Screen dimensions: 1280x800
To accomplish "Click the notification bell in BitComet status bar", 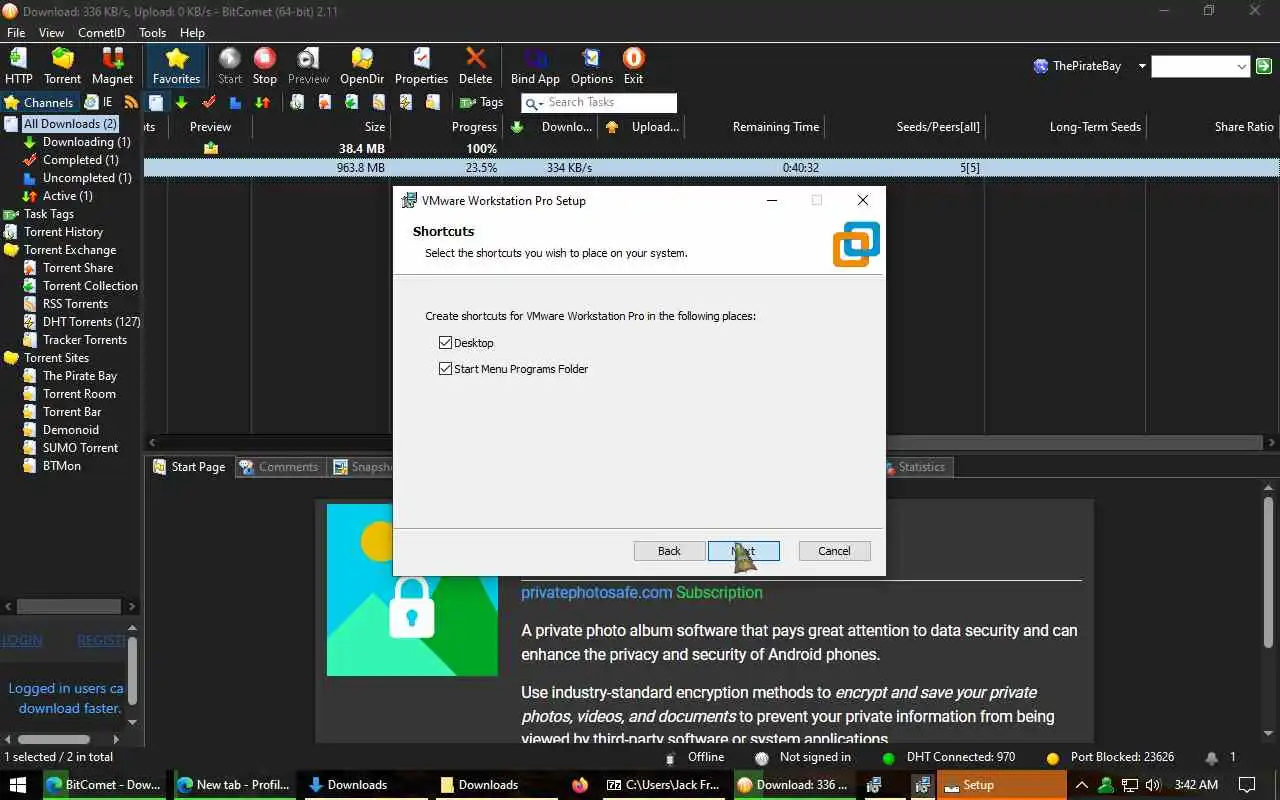I will [1212, 758].
